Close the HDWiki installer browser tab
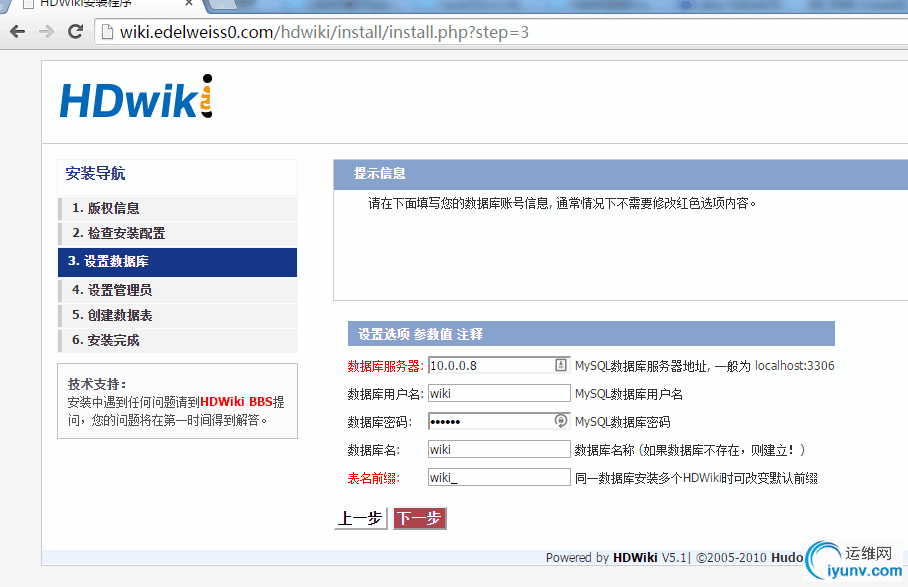The width and height of the screenshot is (908, 587). (x=189, y=3)
